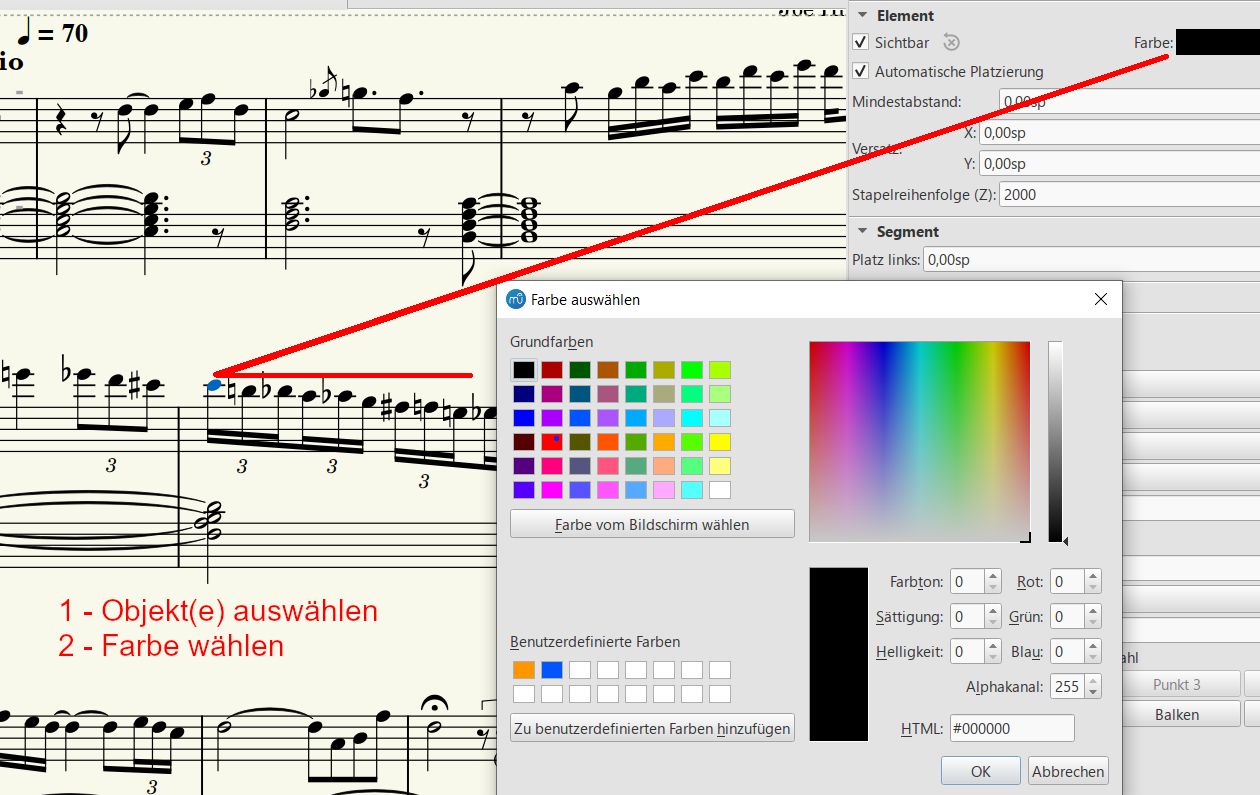Viewport: 1260px width, 795px height.
Task: Click the HTML color code field
Action: tap(1011, 728)
